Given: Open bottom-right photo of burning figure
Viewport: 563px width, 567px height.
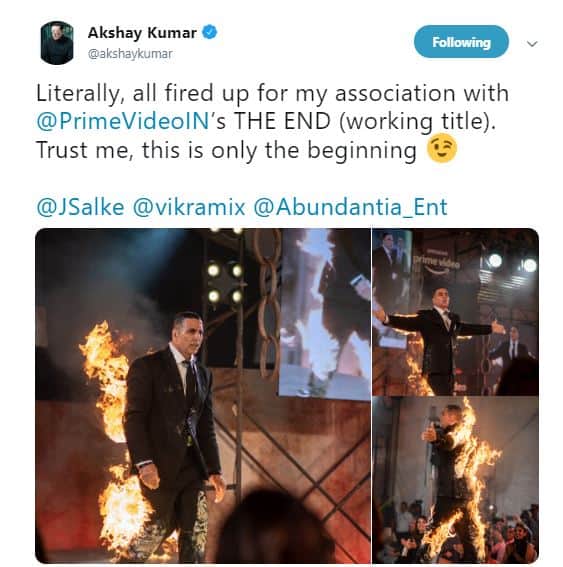Looking at the screenshot, I should click(x=456, y=480).
